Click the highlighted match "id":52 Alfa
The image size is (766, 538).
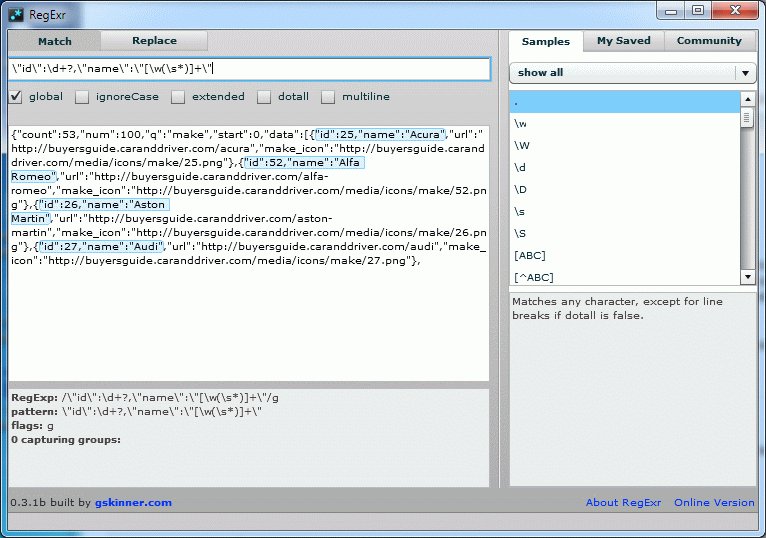pos(304,162)
